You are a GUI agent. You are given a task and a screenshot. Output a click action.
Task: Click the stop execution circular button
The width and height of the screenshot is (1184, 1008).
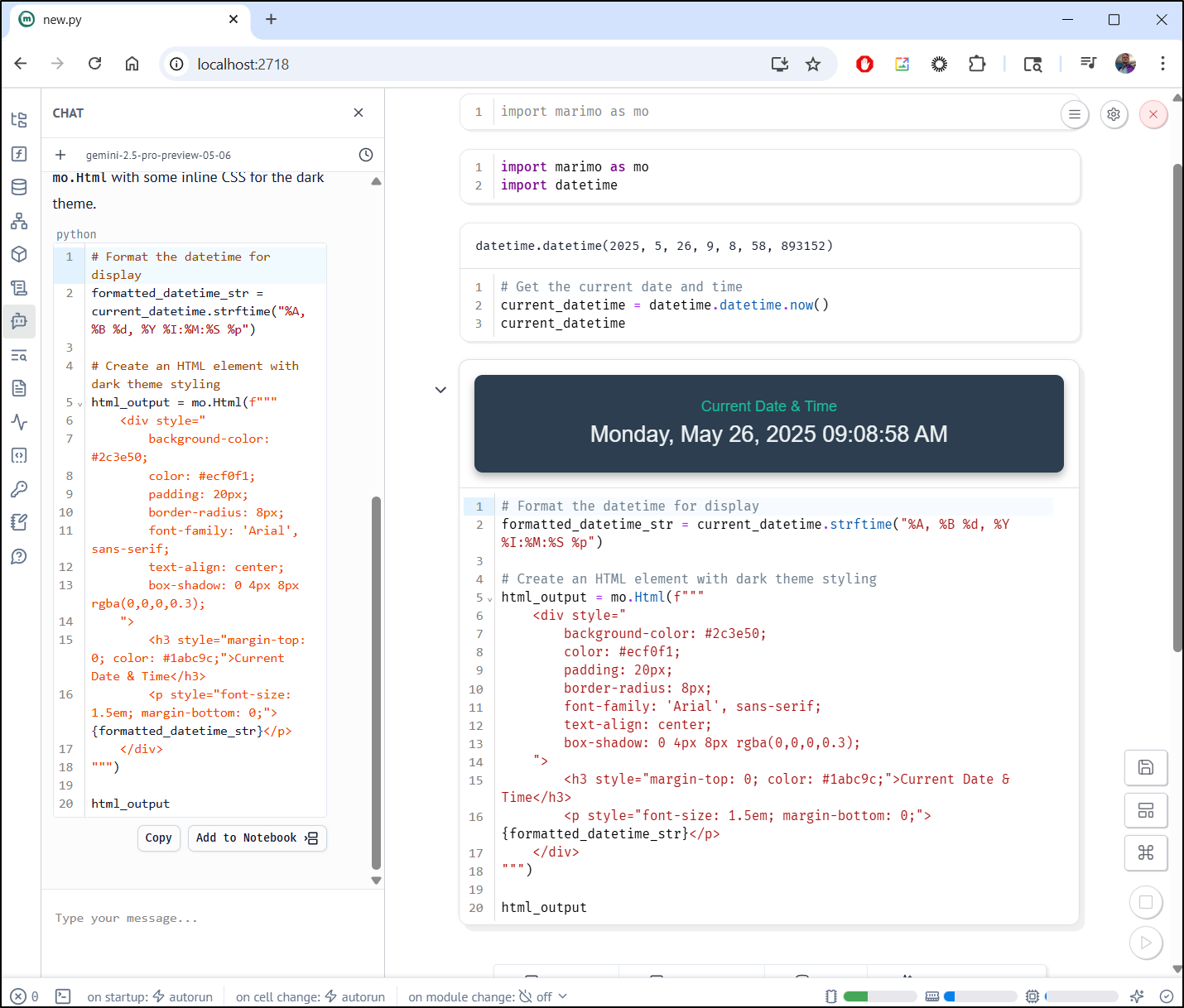1146,902
